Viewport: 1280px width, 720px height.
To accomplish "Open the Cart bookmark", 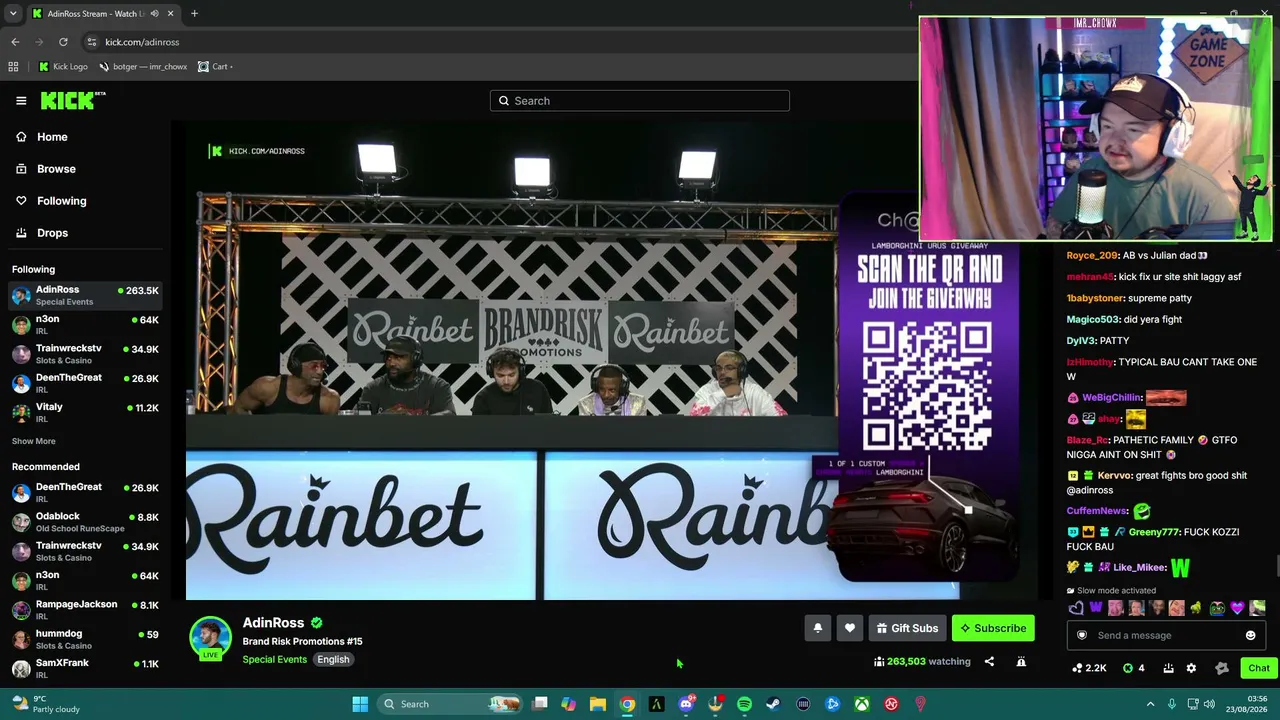I will [x=215, y=67].
